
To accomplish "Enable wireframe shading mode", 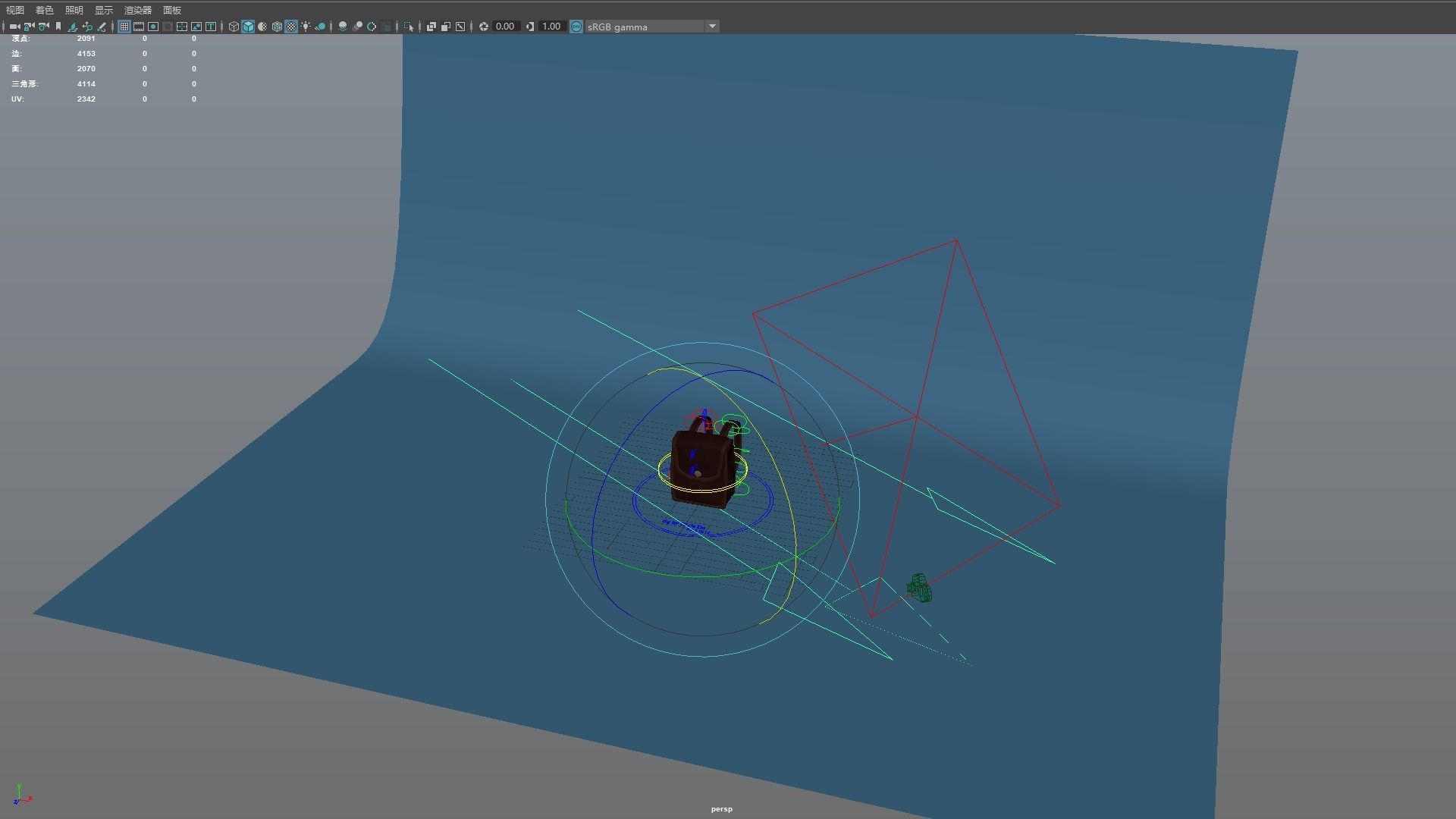I will coord(234,27).
